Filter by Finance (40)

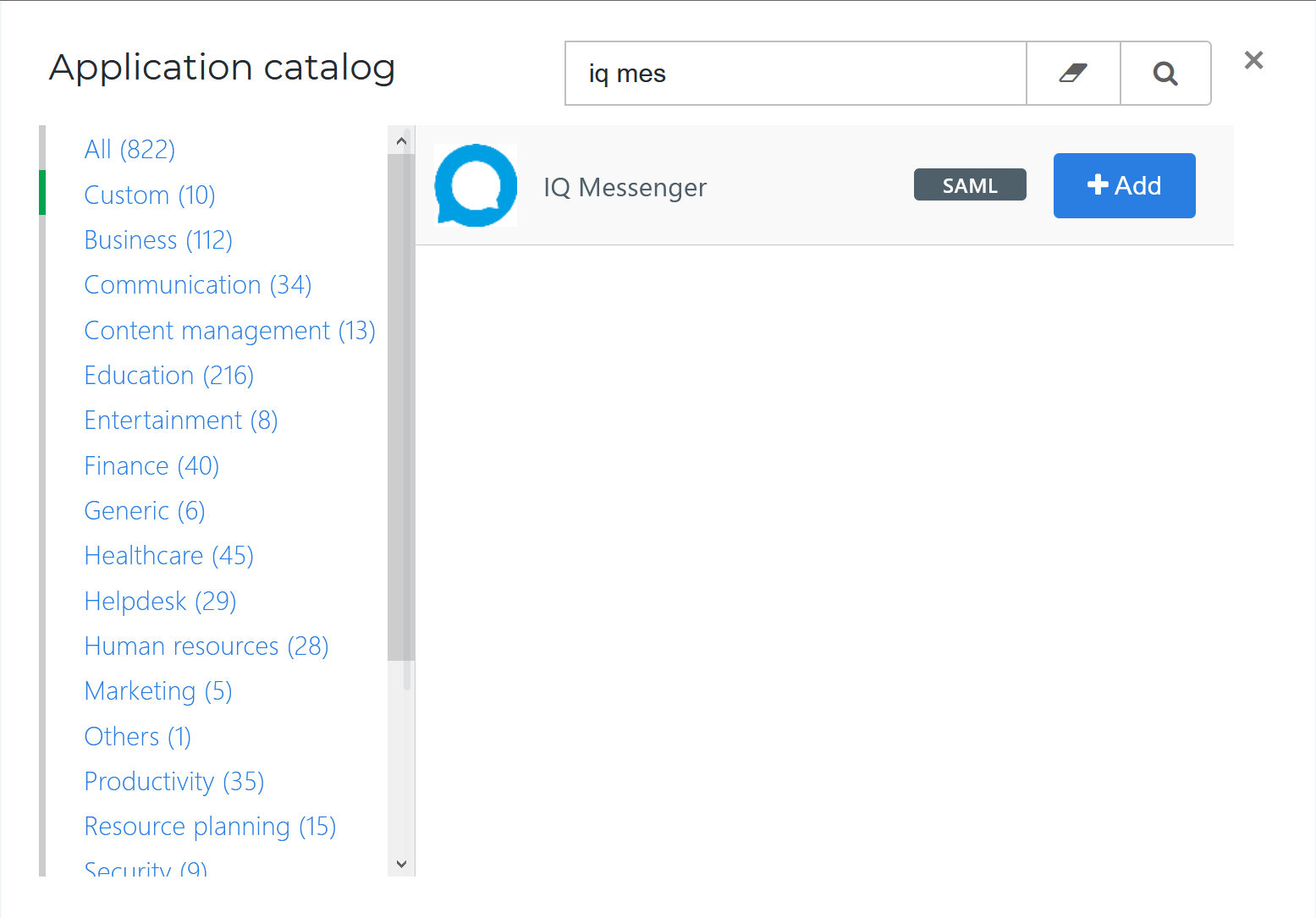click(x=151, y=466)
